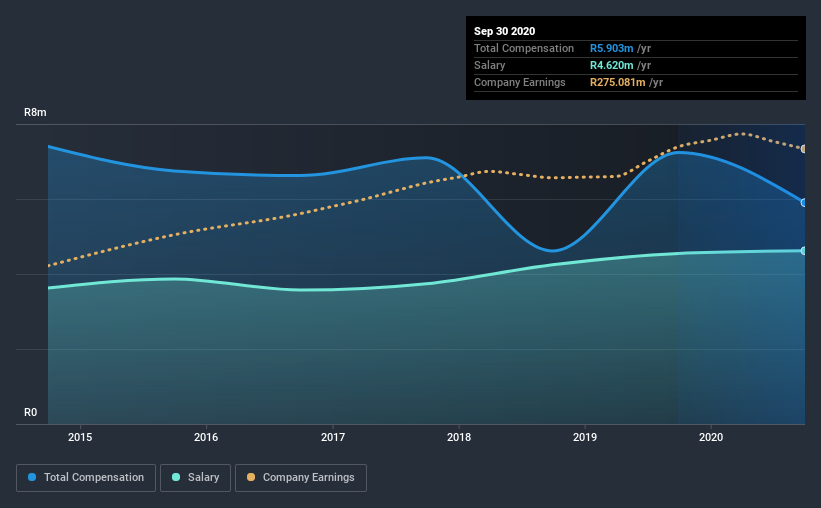Toggle the Company Earnings legend button
Screen dimensions: 821x508
point(301,478)
